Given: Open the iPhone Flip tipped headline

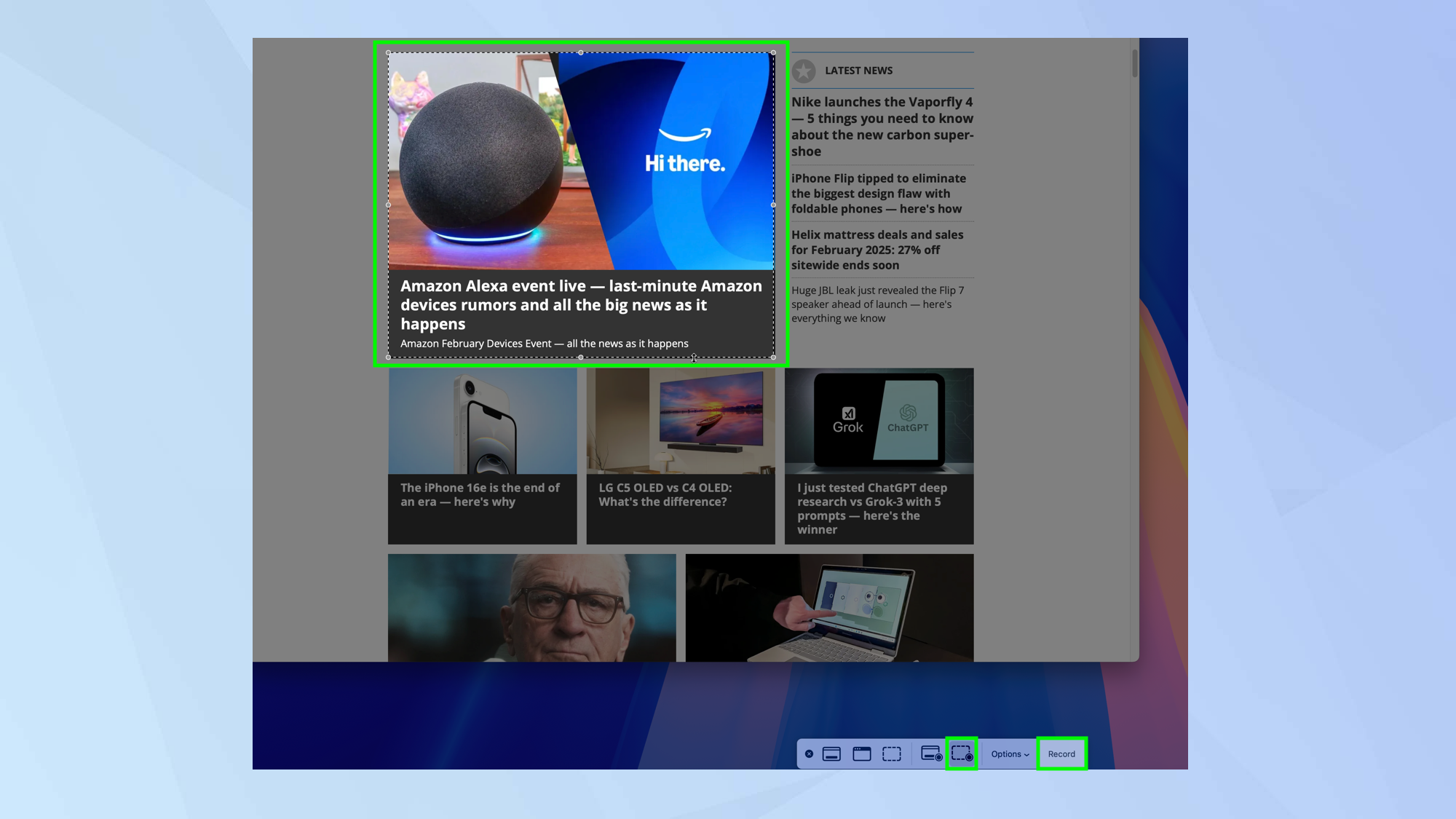Looking at the screenshot, I should [x=878, y=194].
